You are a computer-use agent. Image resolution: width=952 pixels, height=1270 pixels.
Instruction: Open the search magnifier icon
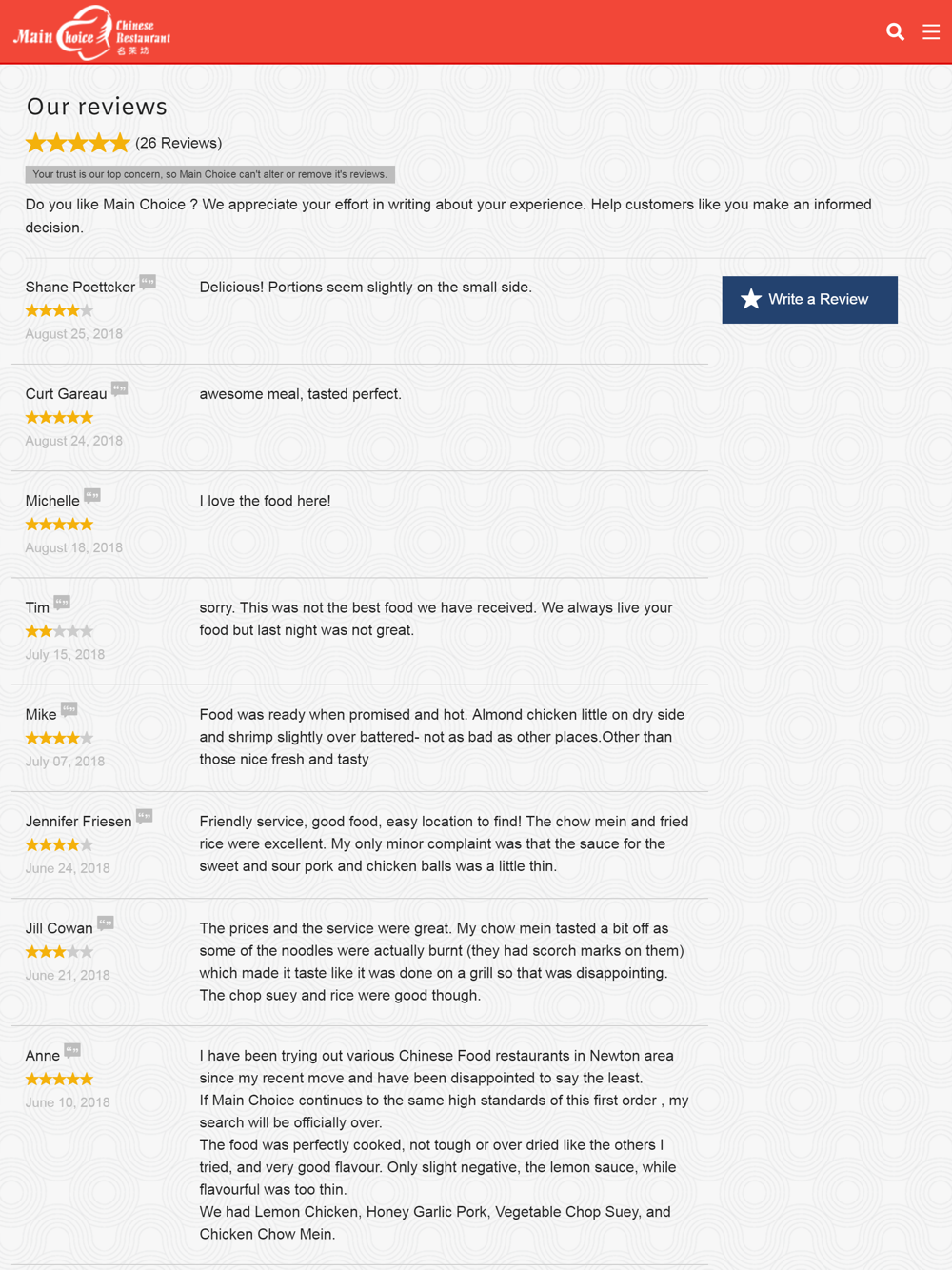[895, 31]
